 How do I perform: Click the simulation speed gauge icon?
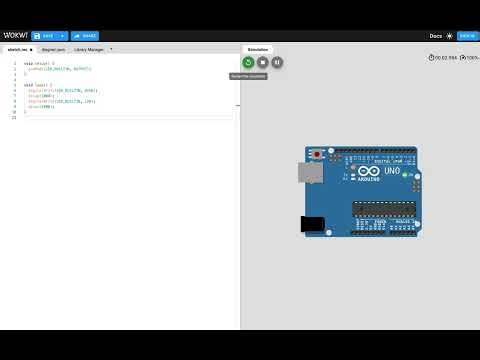[x=463, y=58]
